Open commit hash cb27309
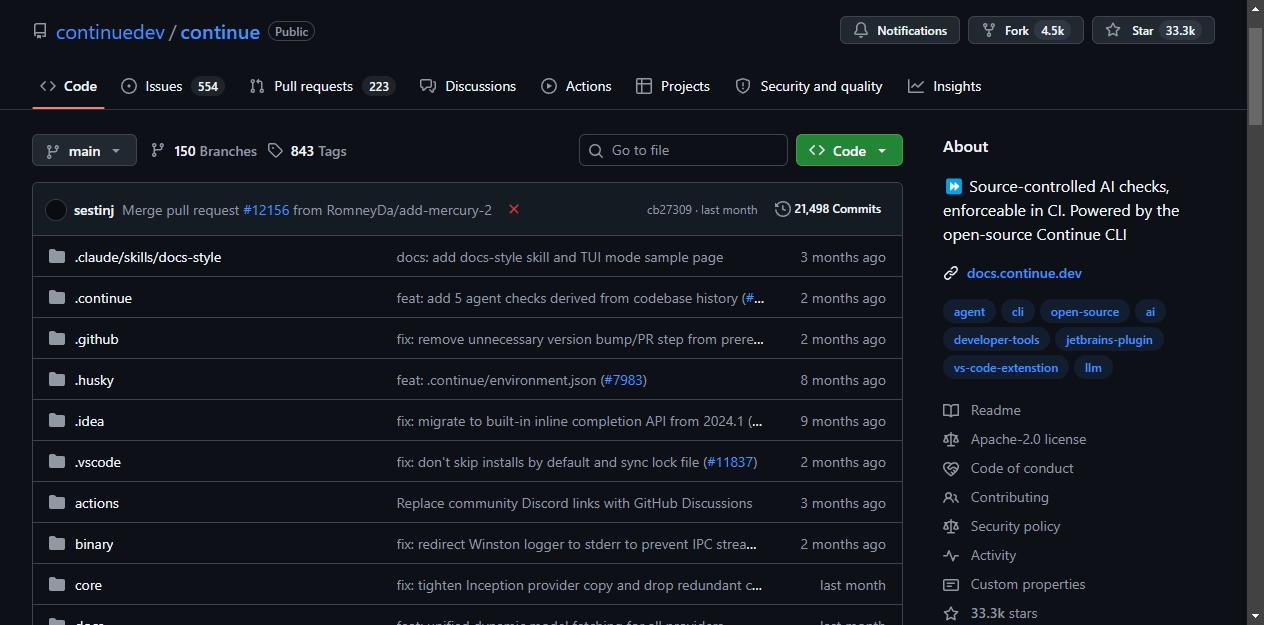 pyautogui.click(x=669, y=210)
